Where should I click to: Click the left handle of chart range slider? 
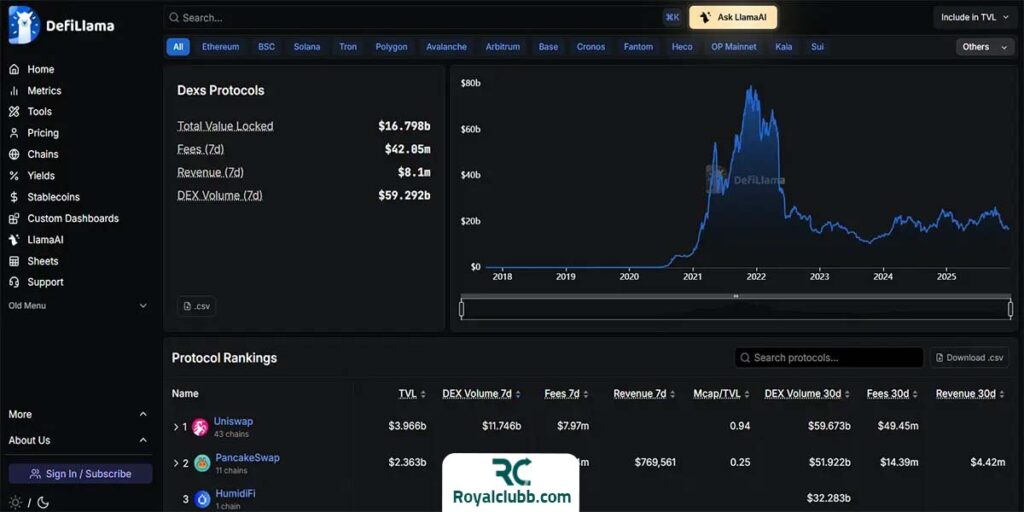tap(462, 309)
